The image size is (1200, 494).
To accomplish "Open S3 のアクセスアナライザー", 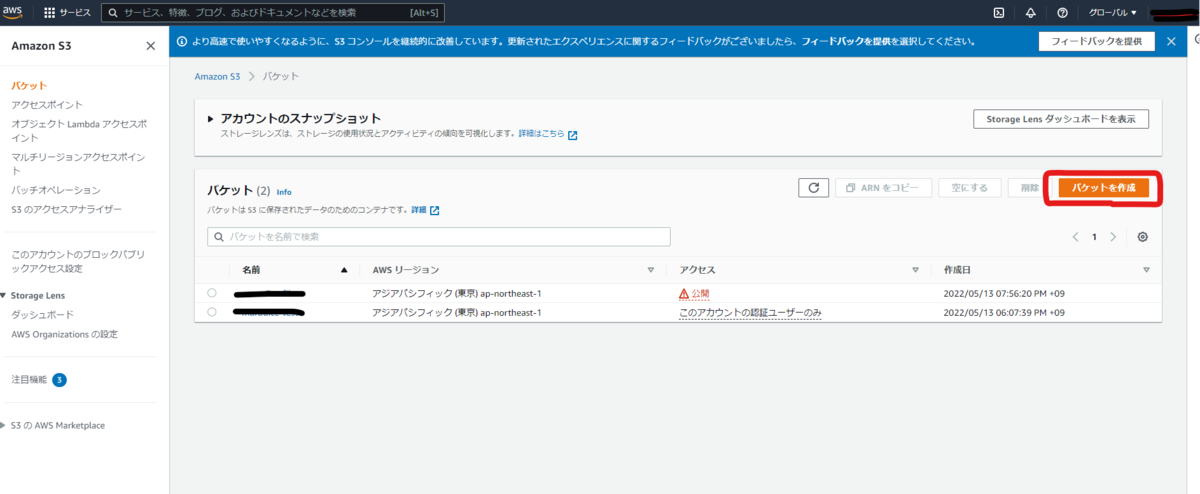I will [x=66, y=209].
